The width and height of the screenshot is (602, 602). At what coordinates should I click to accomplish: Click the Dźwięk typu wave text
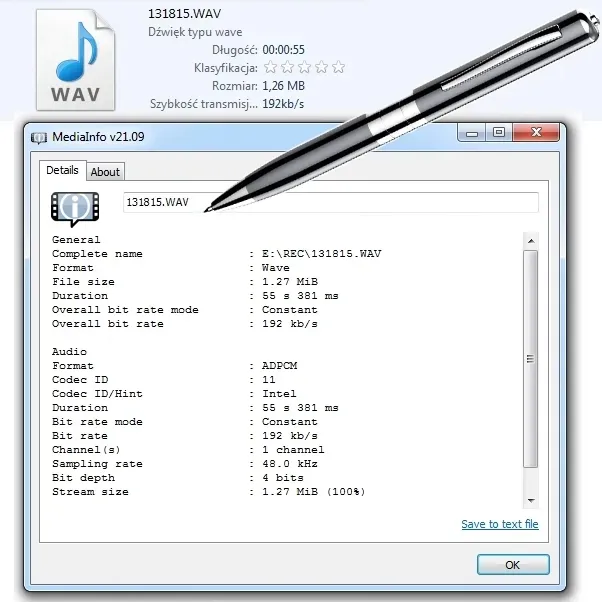(x=195, y=32)
